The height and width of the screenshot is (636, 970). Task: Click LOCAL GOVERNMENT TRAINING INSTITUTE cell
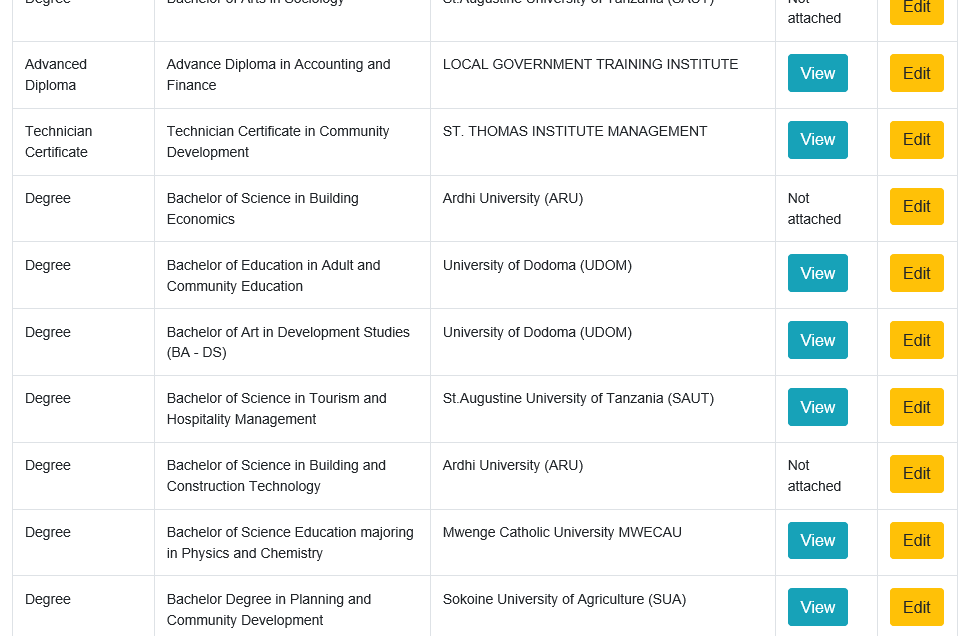pos(590,65)
